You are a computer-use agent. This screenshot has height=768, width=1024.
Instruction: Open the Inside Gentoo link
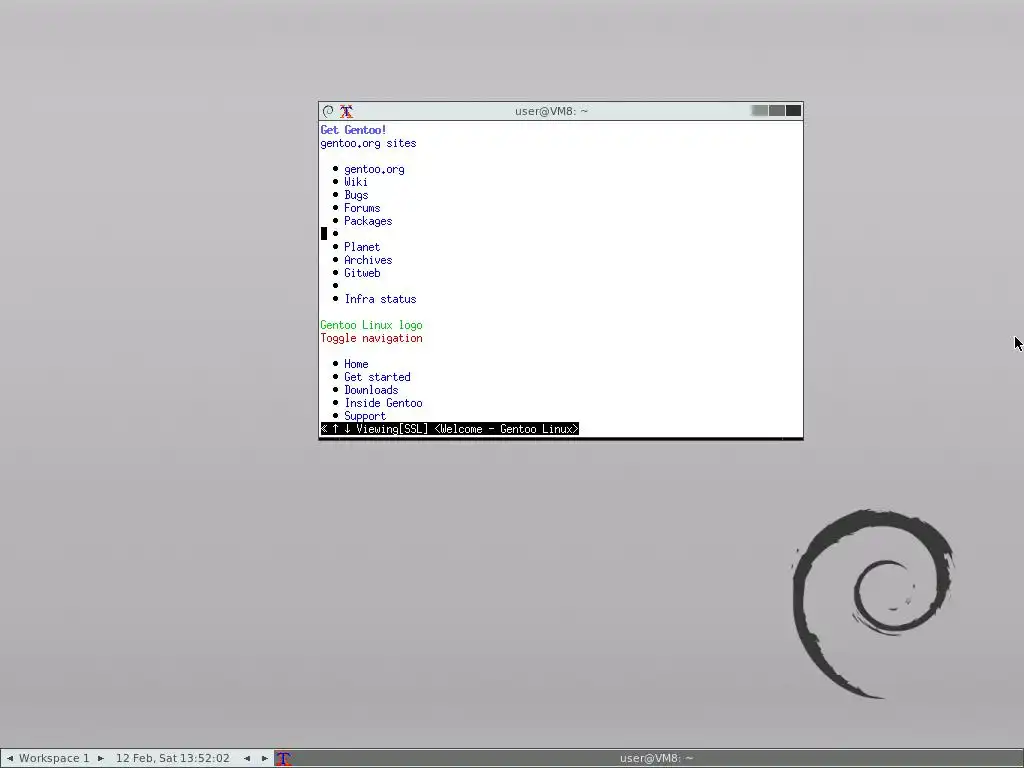point(383,403)
